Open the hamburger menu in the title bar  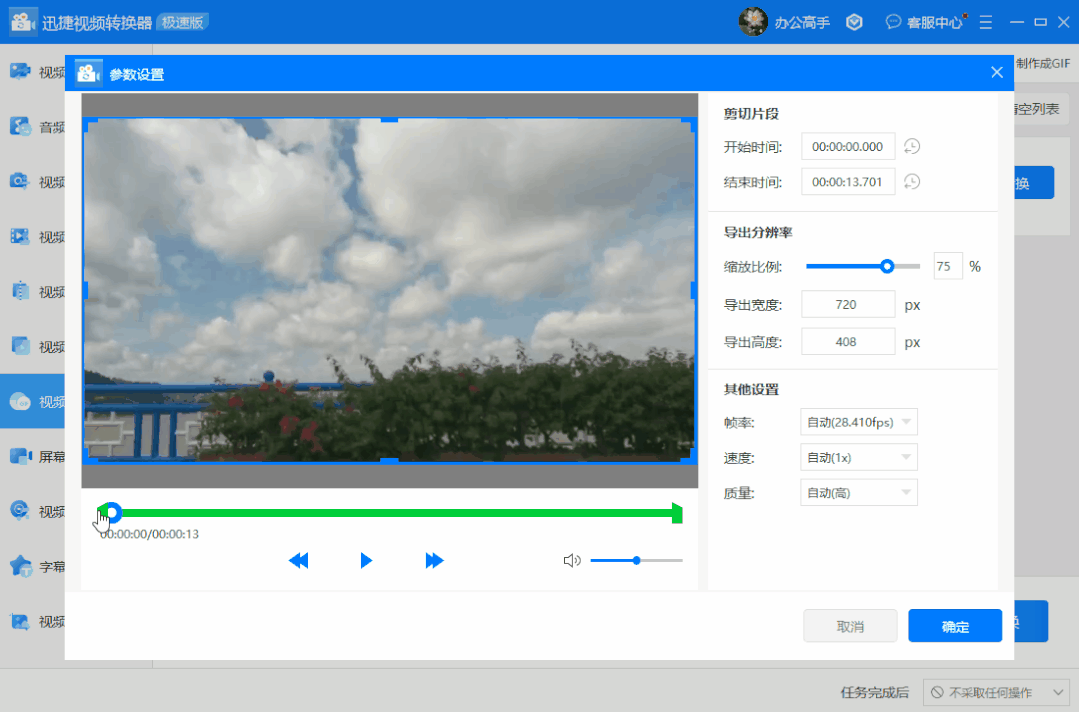pos(985,23)
